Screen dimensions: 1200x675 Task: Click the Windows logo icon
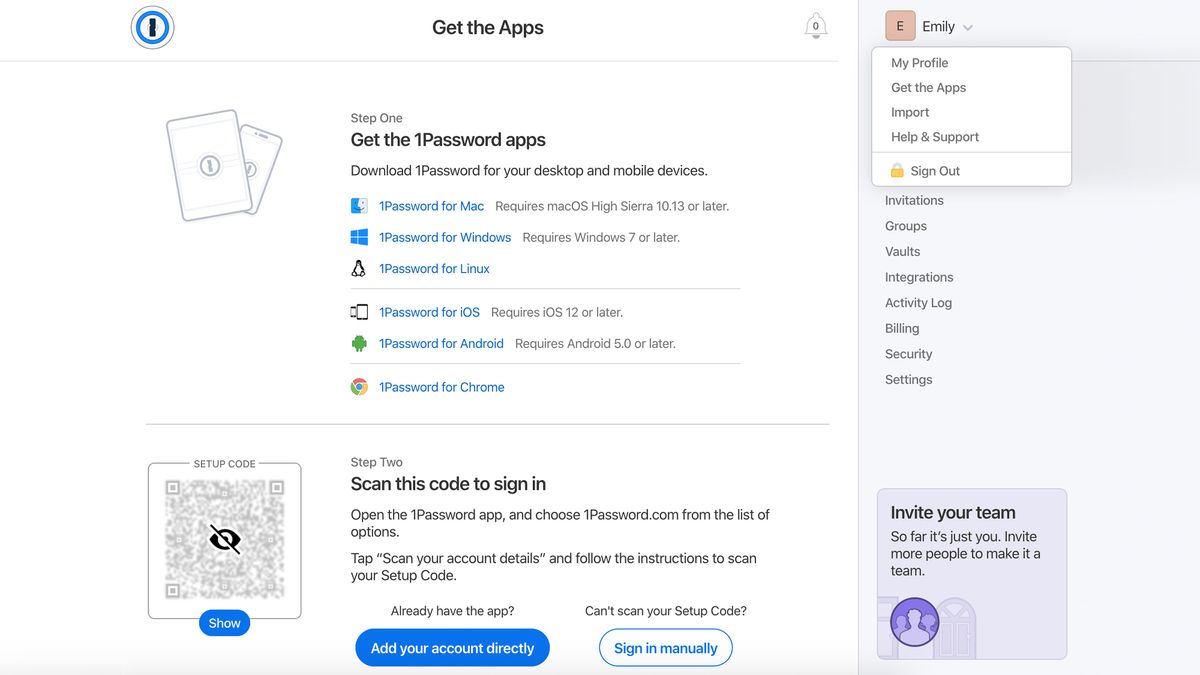tap(359, 237)
